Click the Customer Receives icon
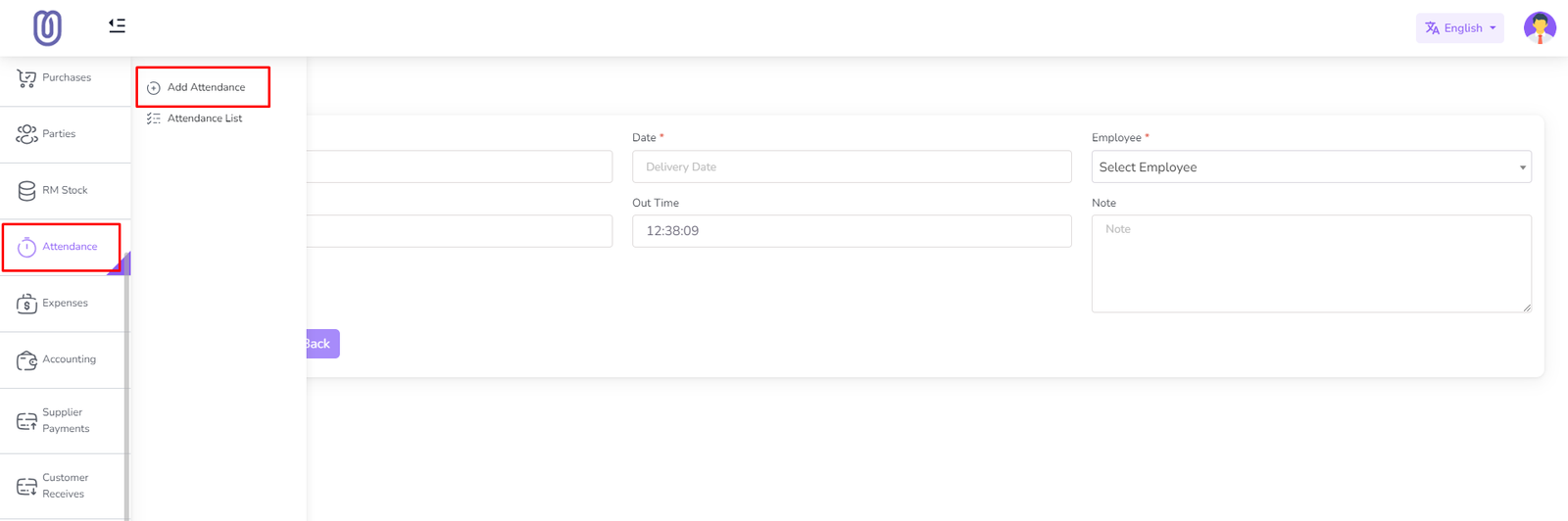This screenshot has width=1568, height=521. click(x=26, y=487)
